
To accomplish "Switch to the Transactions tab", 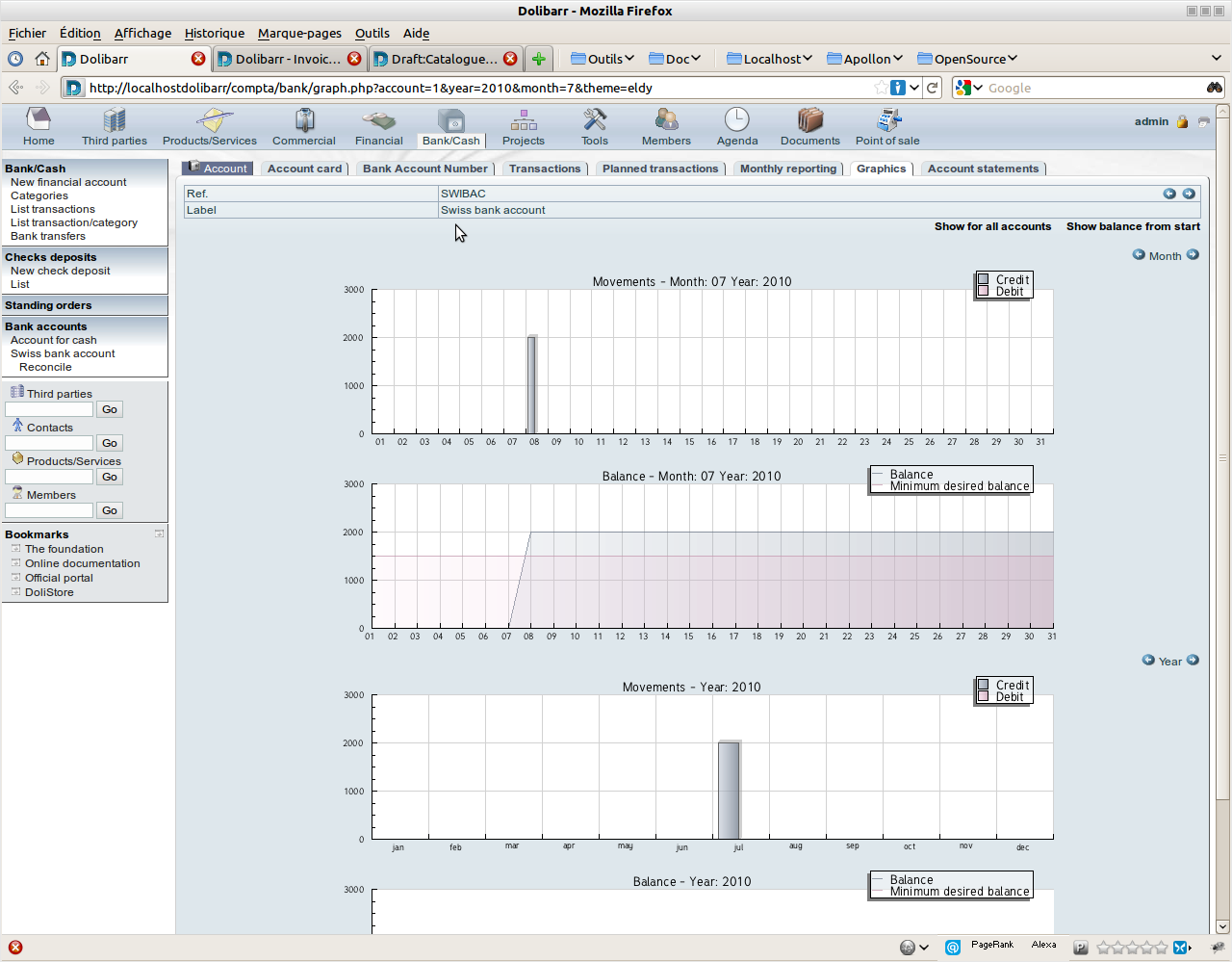I will click(x=545, y=169).
